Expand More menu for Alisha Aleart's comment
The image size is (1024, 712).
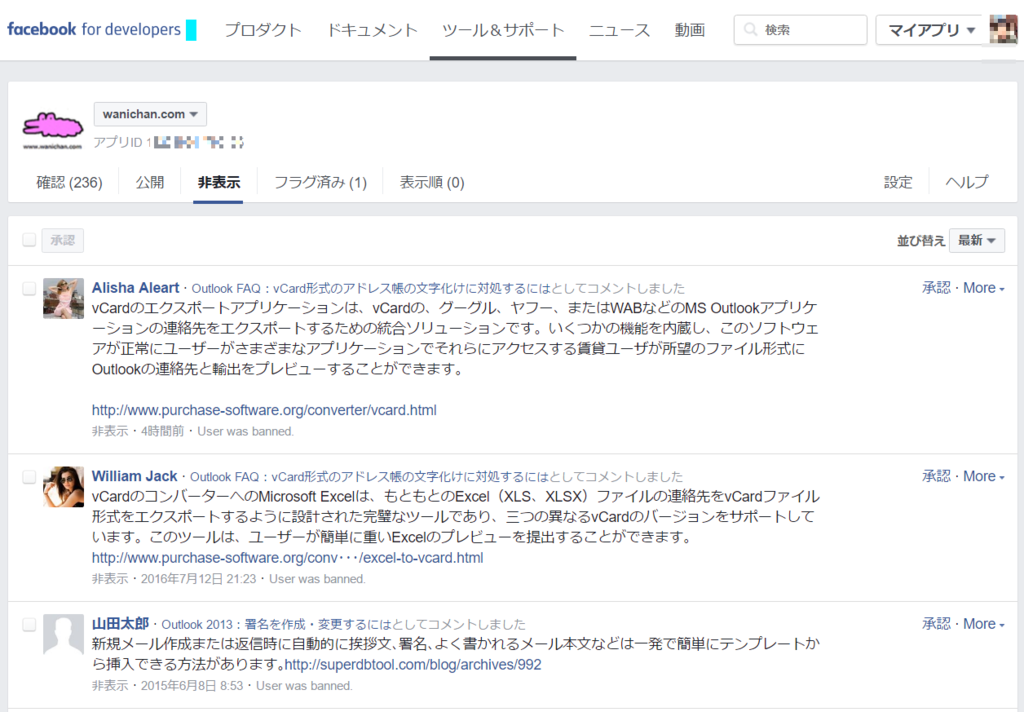(x=984, y=288)
